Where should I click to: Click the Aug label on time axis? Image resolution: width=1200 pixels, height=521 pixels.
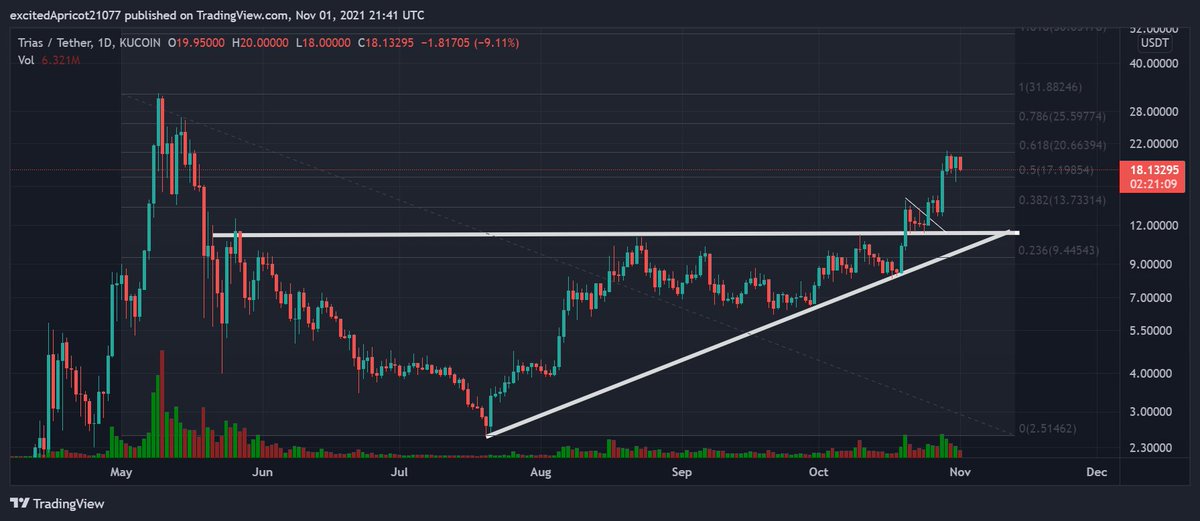point(541,471)
